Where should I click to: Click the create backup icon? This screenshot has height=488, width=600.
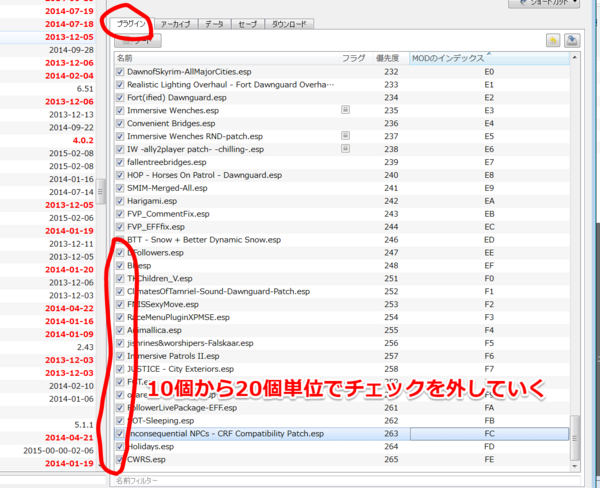coord(572,40)
